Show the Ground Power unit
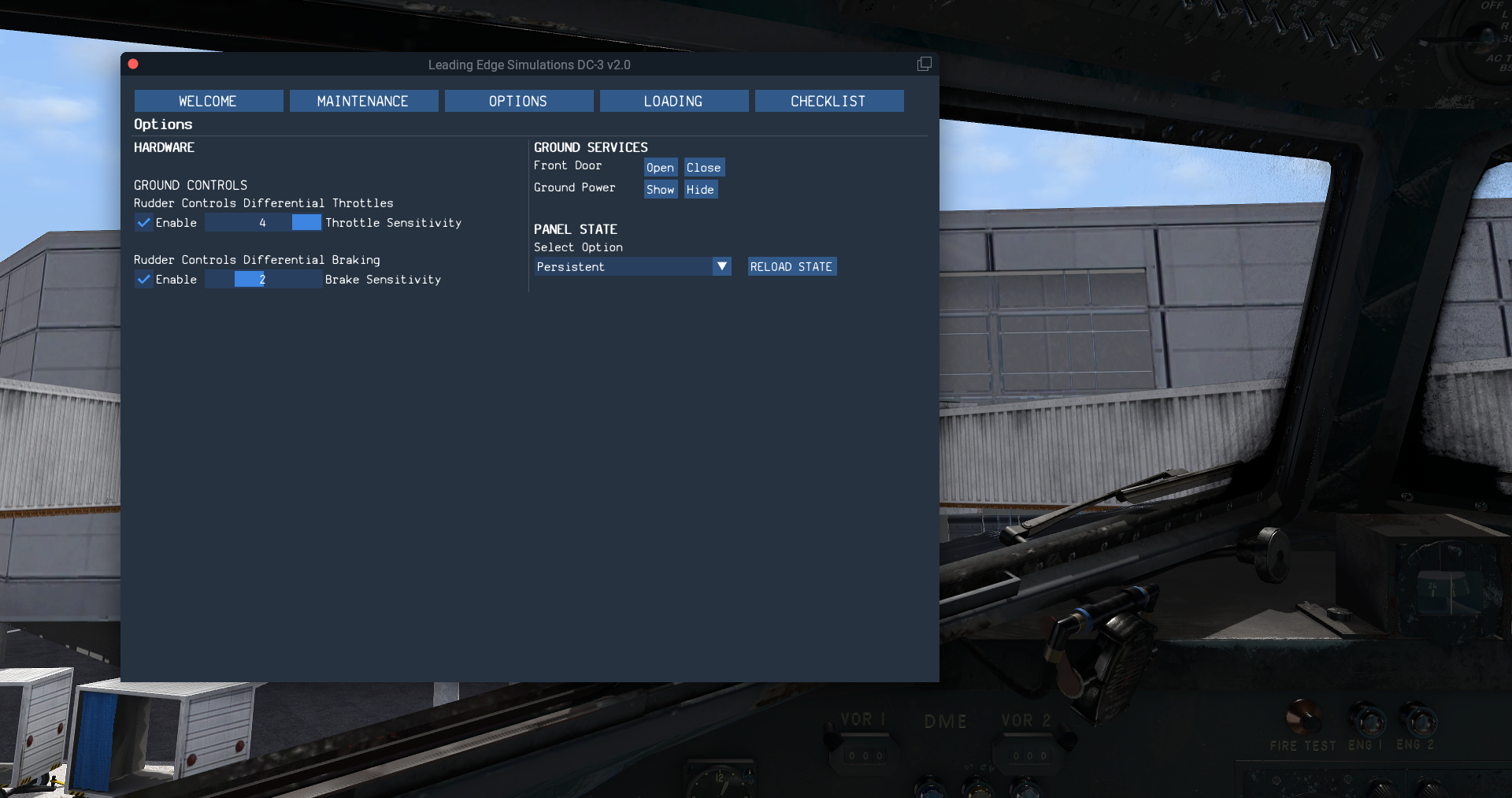The width and height of the screenshot is (1512, 798). click(x=660, y=190)
